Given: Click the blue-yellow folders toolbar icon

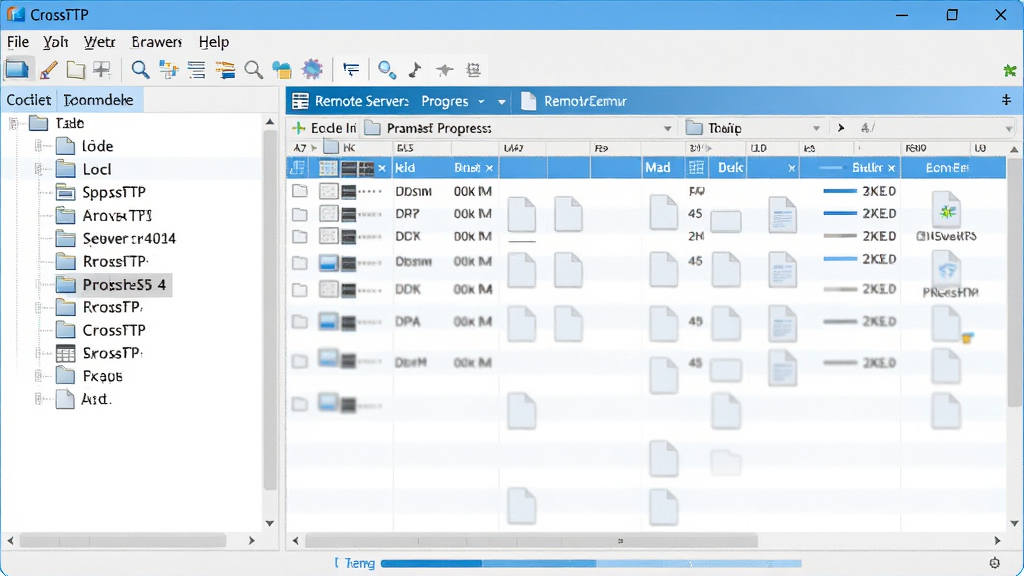Looking at the screenshot, I should 282,69.
